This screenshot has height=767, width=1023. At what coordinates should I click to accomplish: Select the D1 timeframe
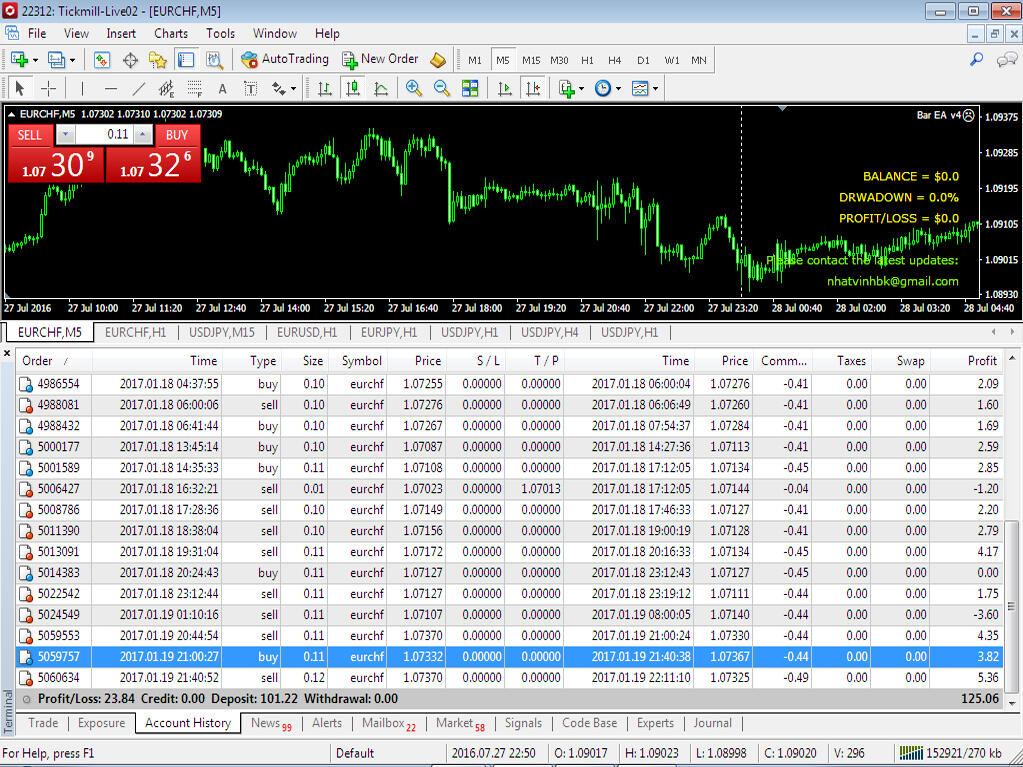pos(643,60)
